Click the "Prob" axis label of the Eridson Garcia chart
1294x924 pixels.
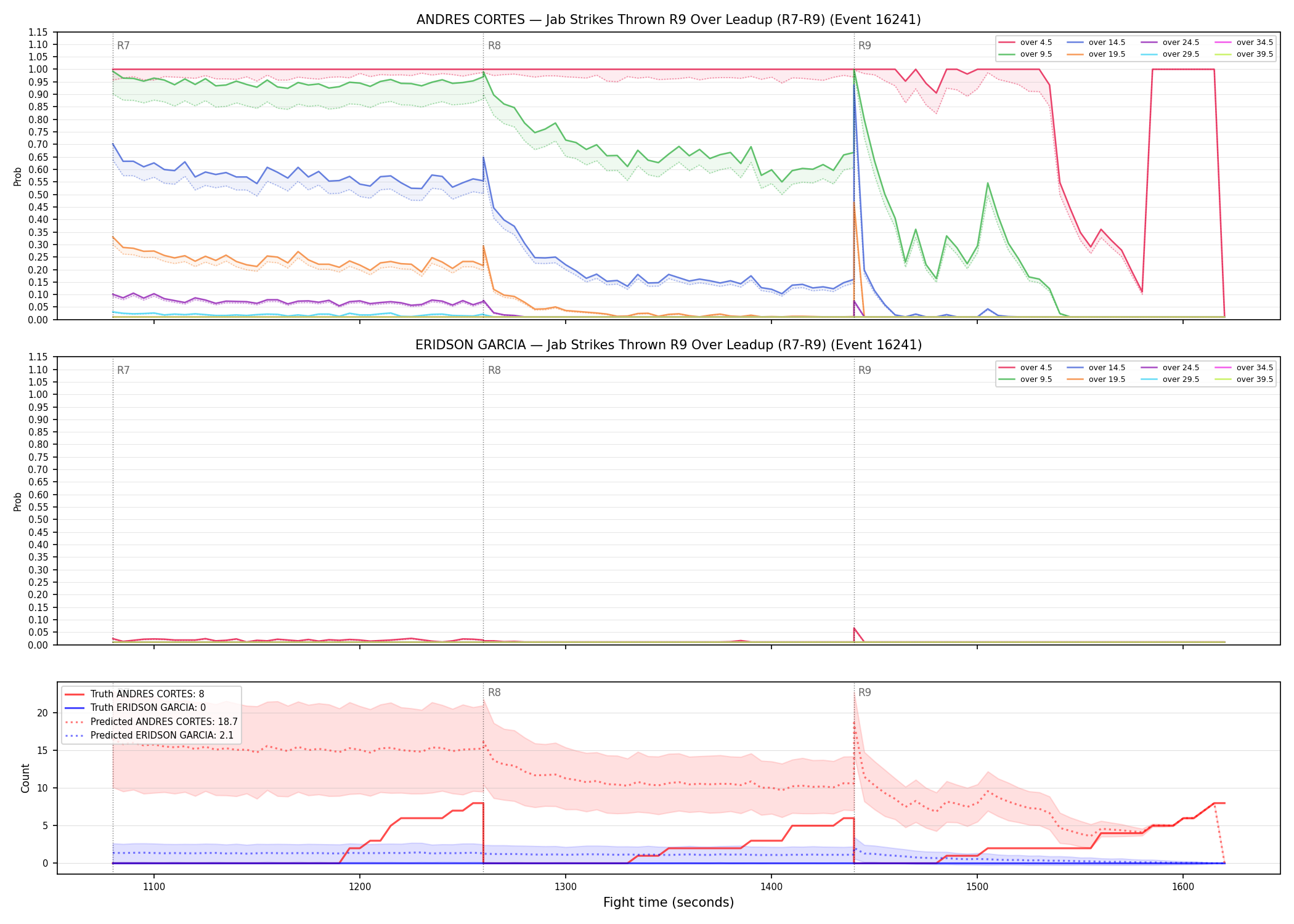coord(18,501)
